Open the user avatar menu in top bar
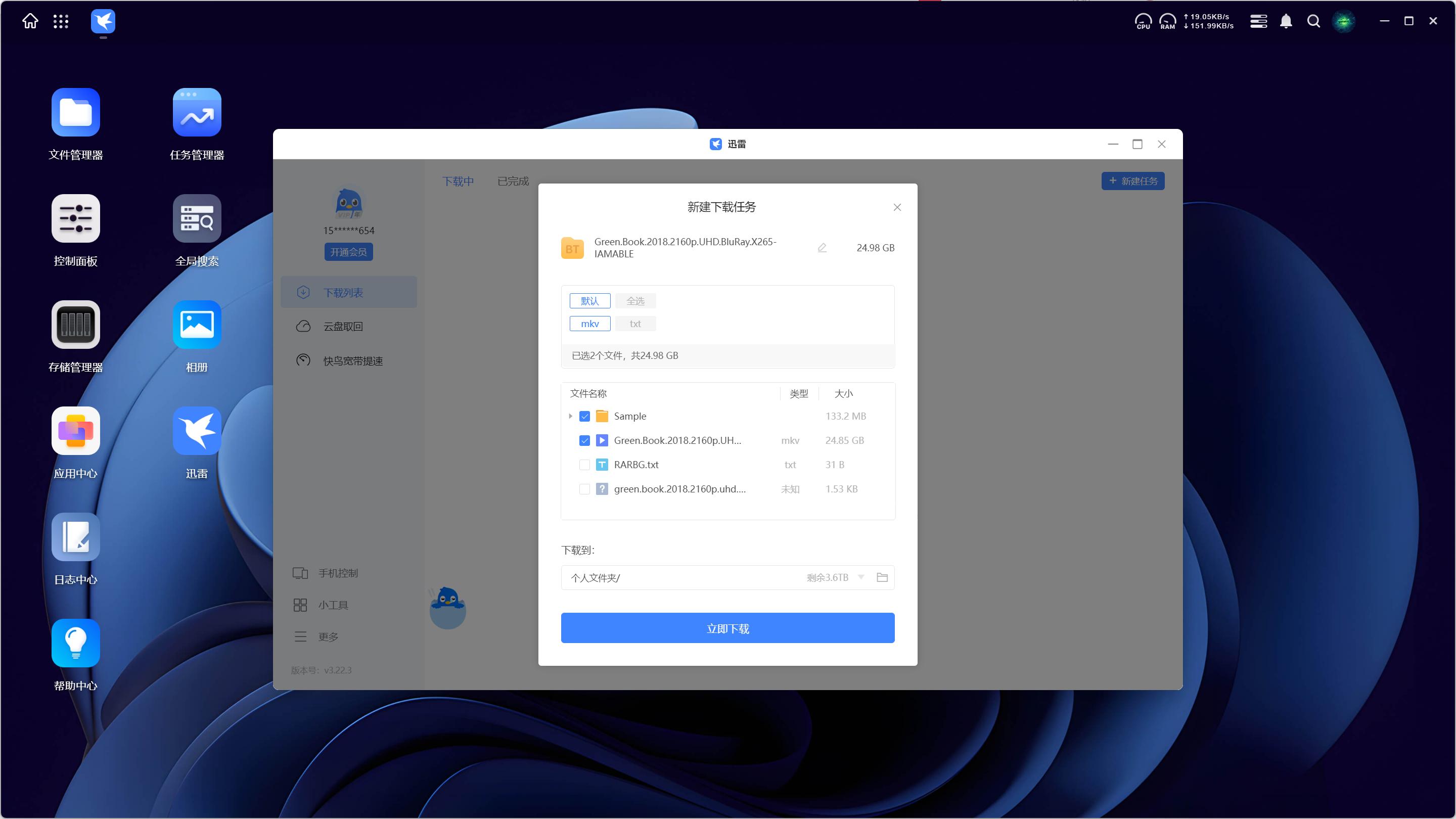 [1344, 21]
